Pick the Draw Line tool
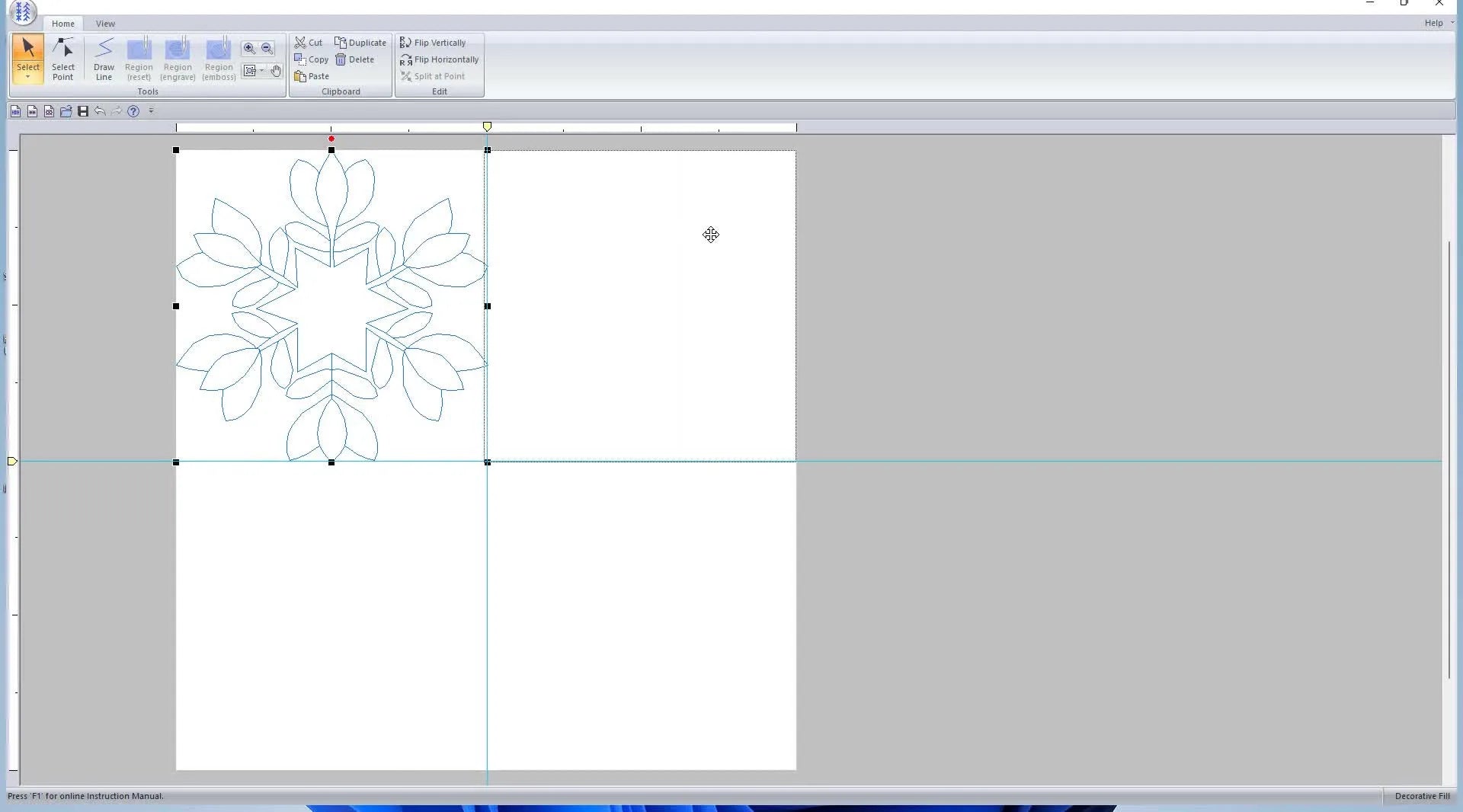Image resolution: width=1463 pixels, height=812 pixels. point(104,59)
